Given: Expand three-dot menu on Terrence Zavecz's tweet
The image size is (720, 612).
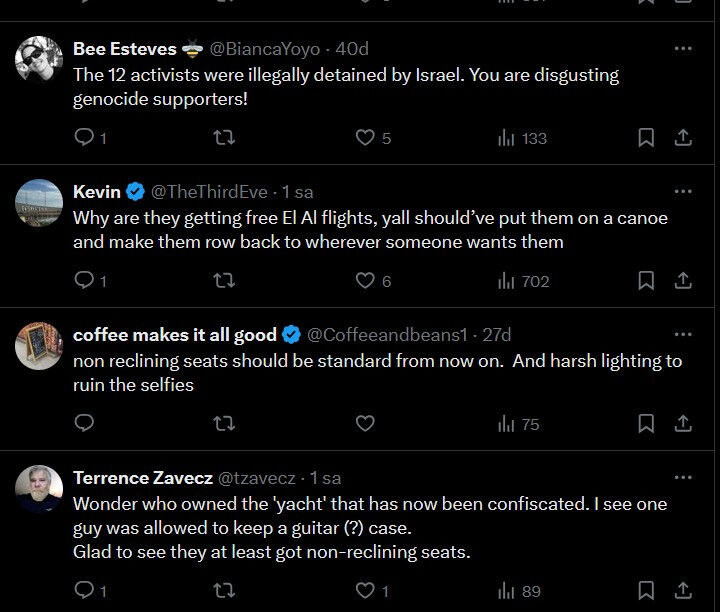Looking at the screenshot, I should click(683, 478).
